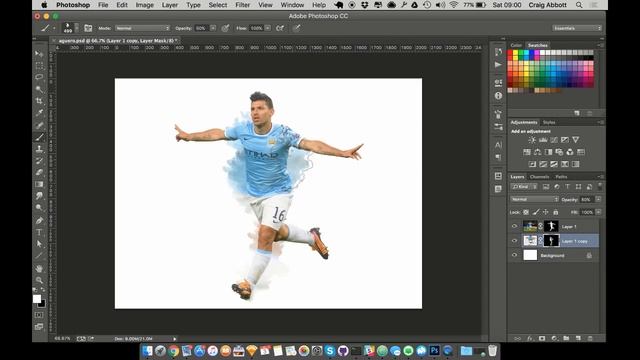The image size is (640, 360).
Task: Open the Image menu
Action: coord(144,5)
